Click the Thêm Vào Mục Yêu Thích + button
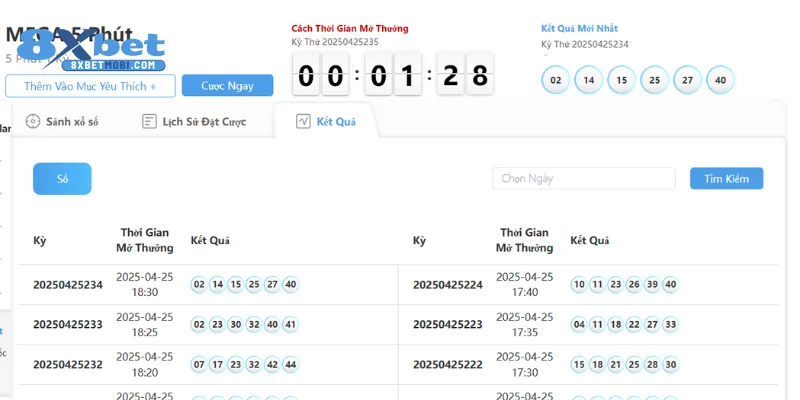 [x=90, y=86]
